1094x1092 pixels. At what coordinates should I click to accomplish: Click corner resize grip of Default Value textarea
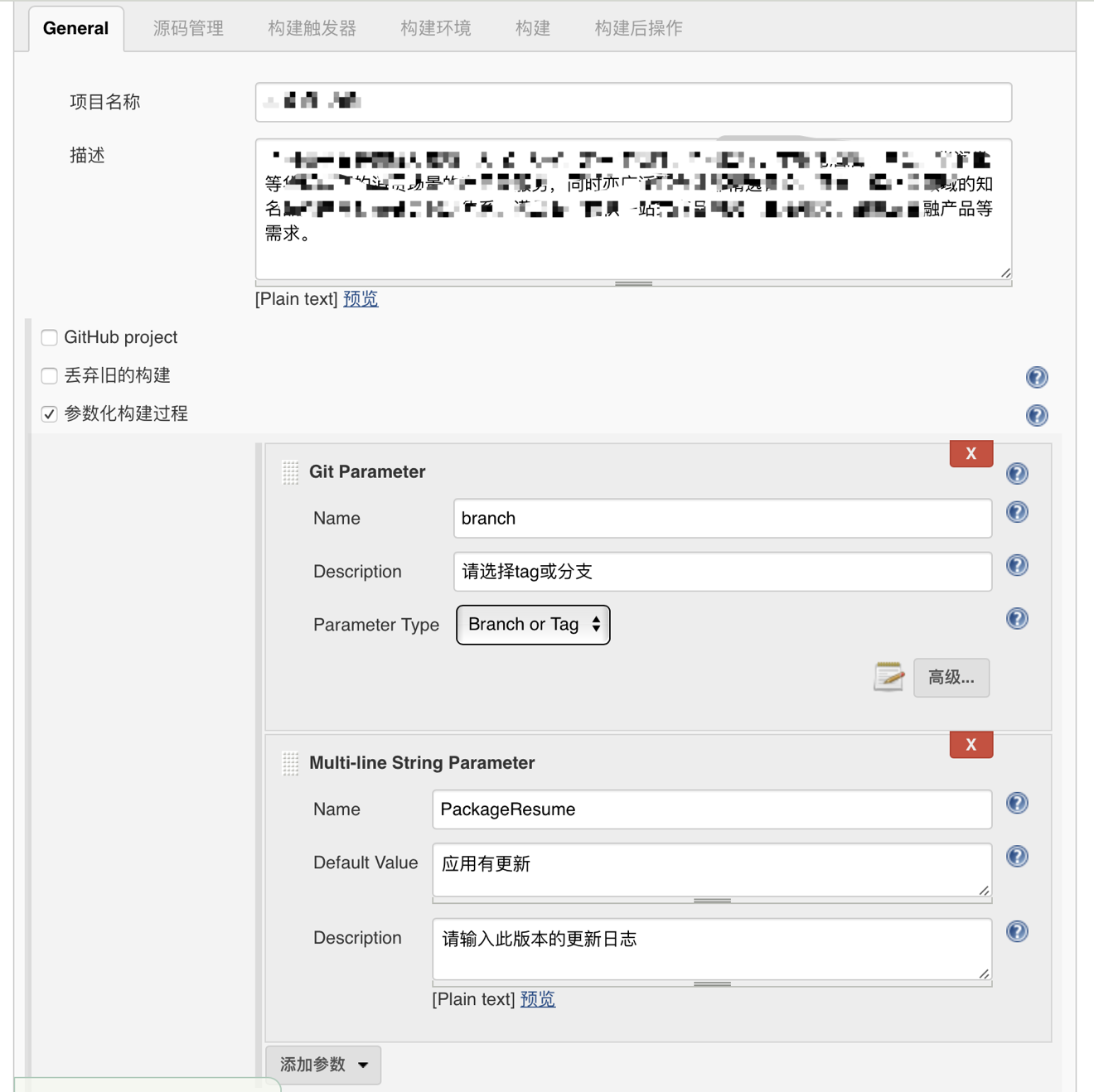(x=984, y=890)
